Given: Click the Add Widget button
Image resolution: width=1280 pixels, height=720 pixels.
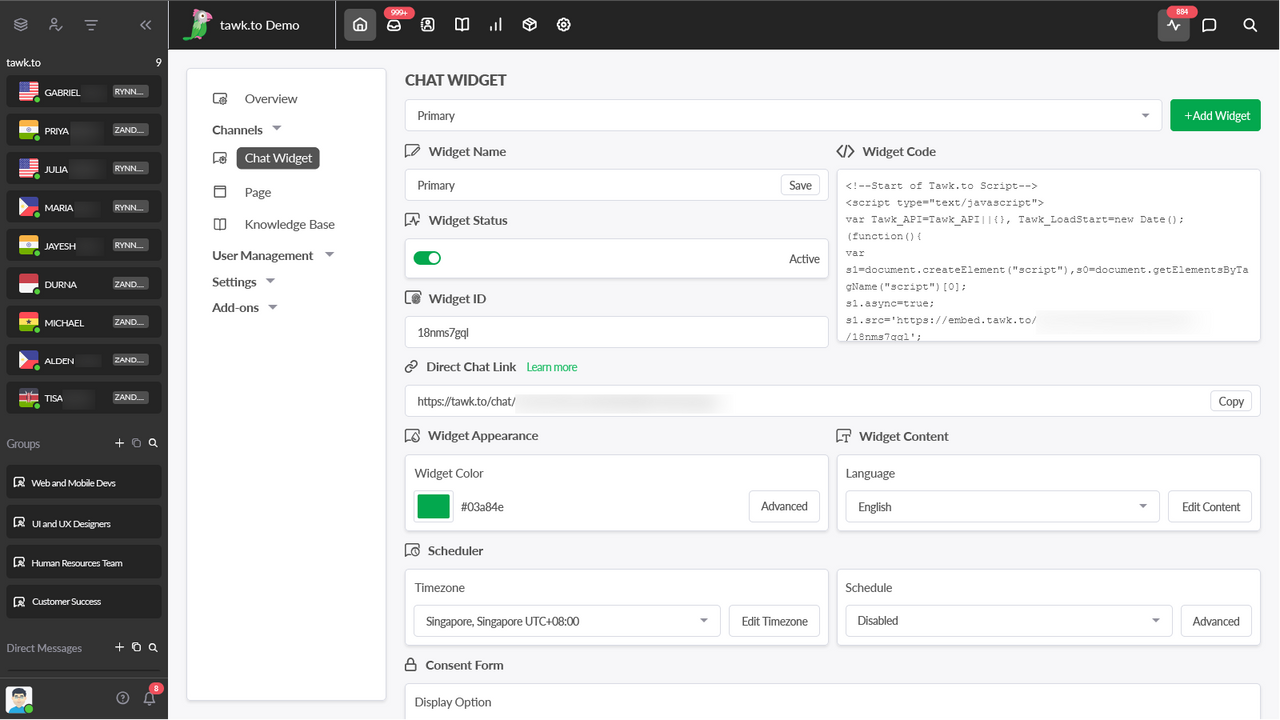Looking at the screenshot, I should [1215, 115].
